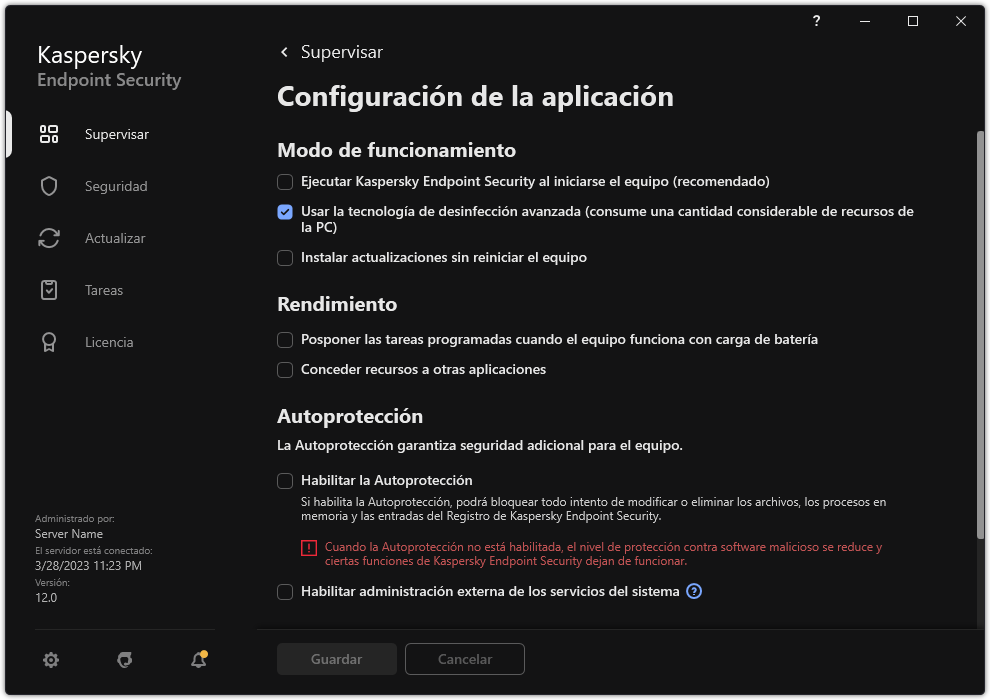This screenshot has width=990, height=700.
Task: Click the support globe icon
Action: [x=124, y=660]
